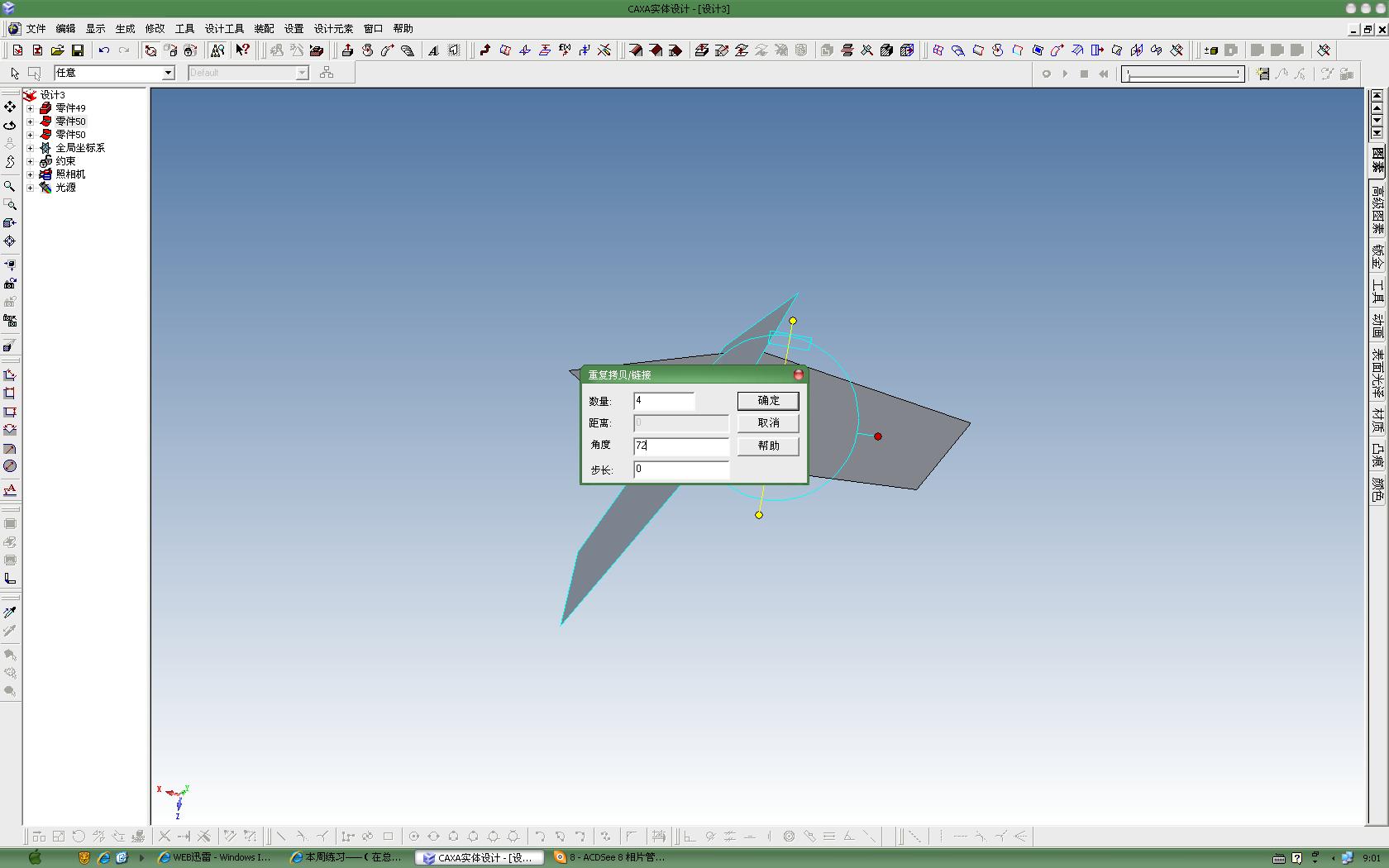Click the red handle on the triball circle

878,436
